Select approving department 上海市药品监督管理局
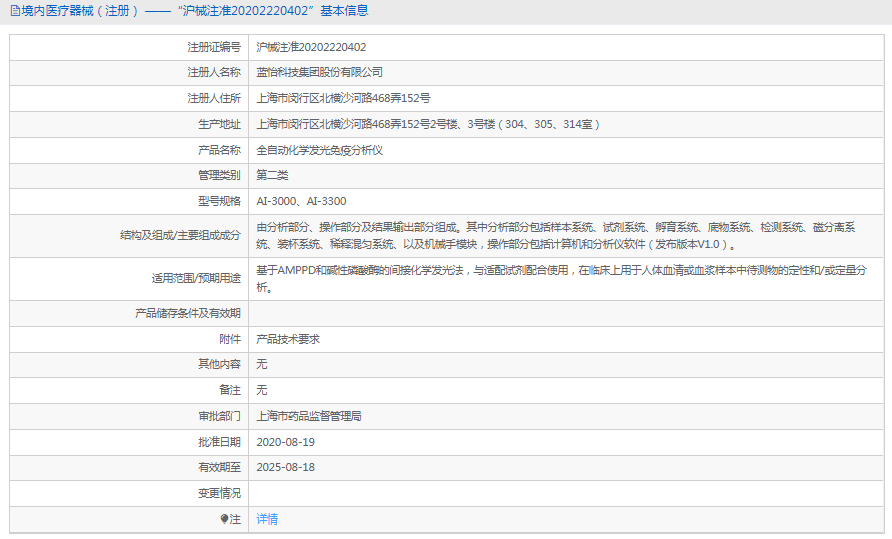892x539 pixels. tap(308, 416)
